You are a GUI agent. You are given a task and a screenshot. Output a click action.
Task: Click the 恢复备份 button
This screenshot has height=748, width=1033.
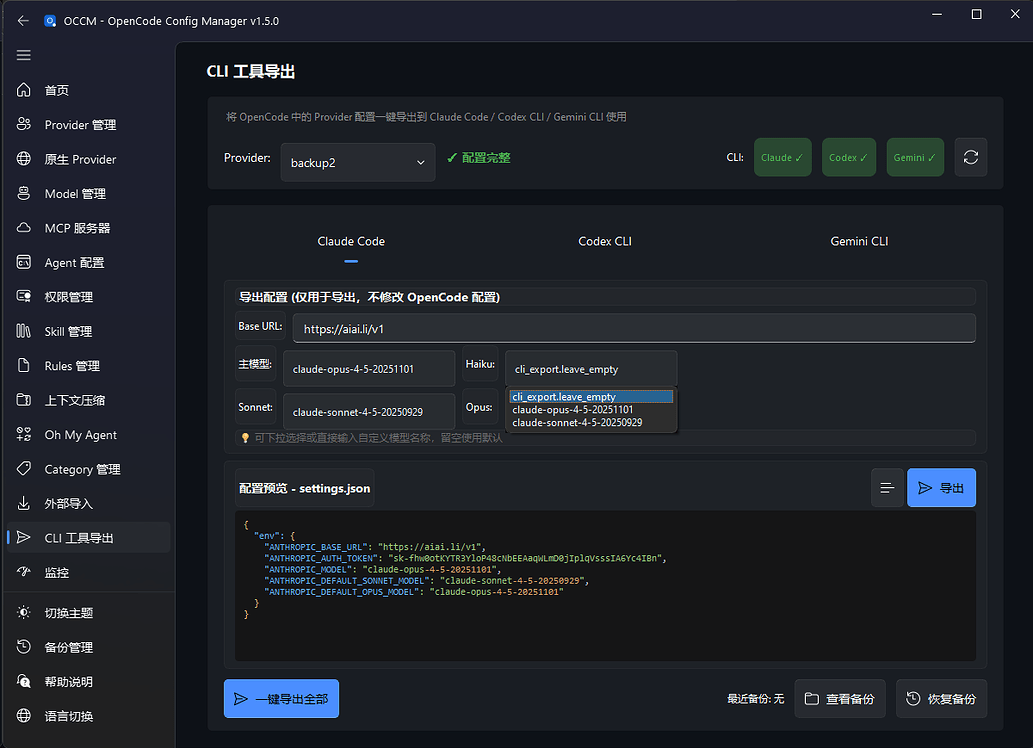click(941, 699)
